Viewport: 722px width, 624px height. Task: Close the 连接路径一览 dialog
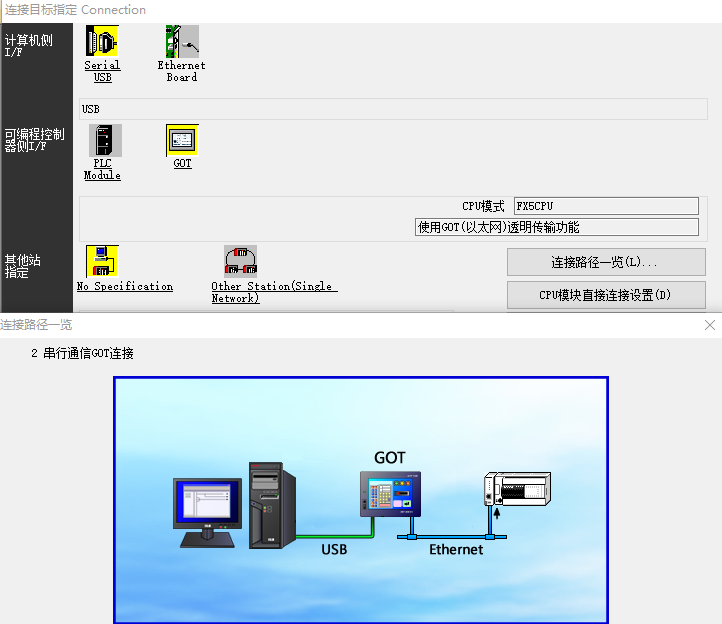pyautogui.click(x=710, y=325)
